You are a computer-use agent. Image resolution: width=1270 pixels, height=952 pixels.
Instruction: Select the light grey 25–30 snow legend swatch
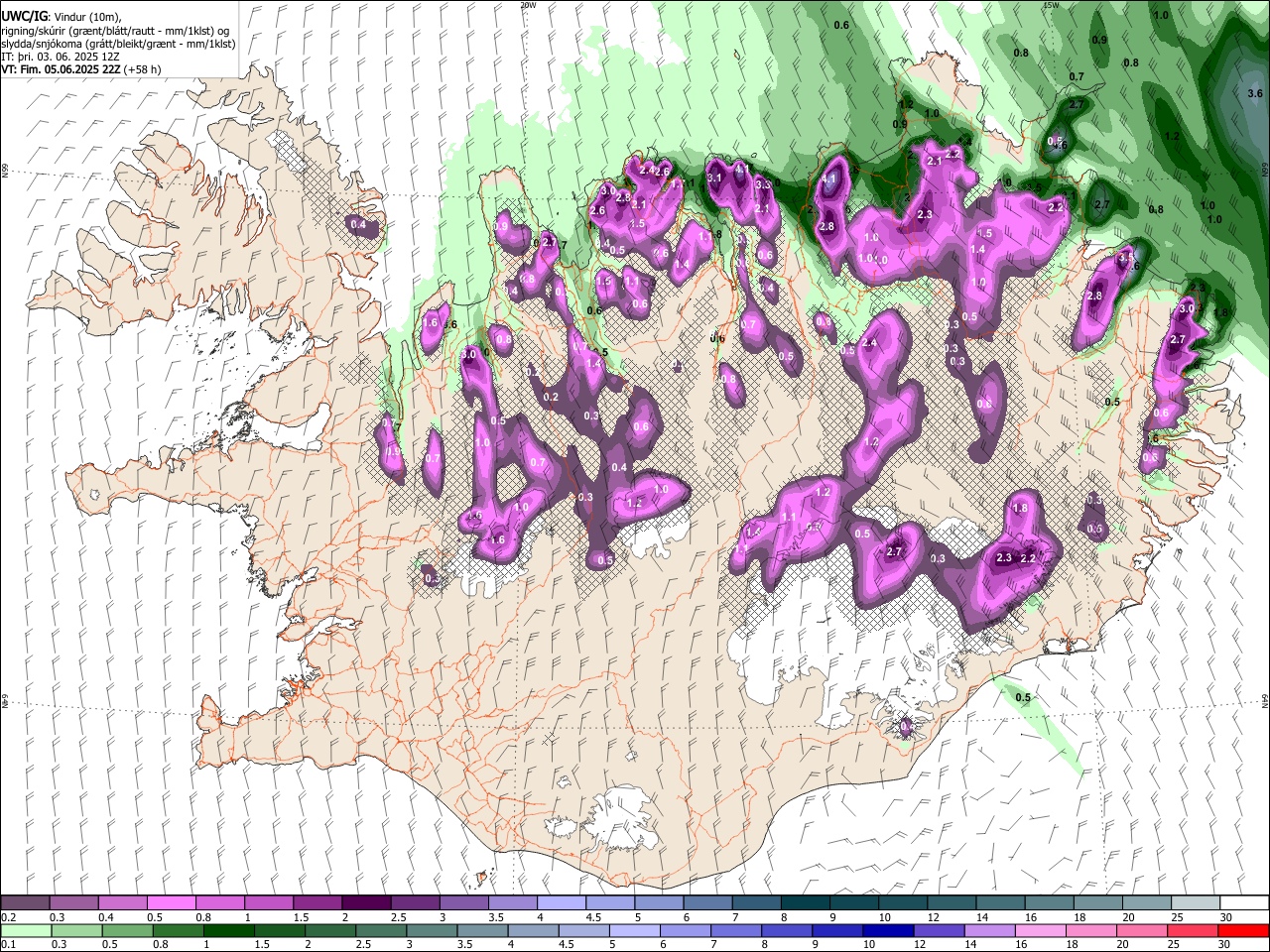(1196, 903)
